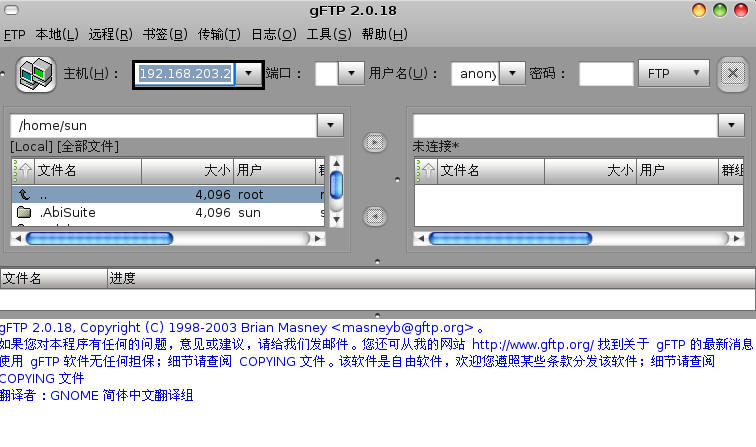Screen dimensions: 756x447
Task: Select the .AbiSuite folder row
Action: [x=168, y=212]
